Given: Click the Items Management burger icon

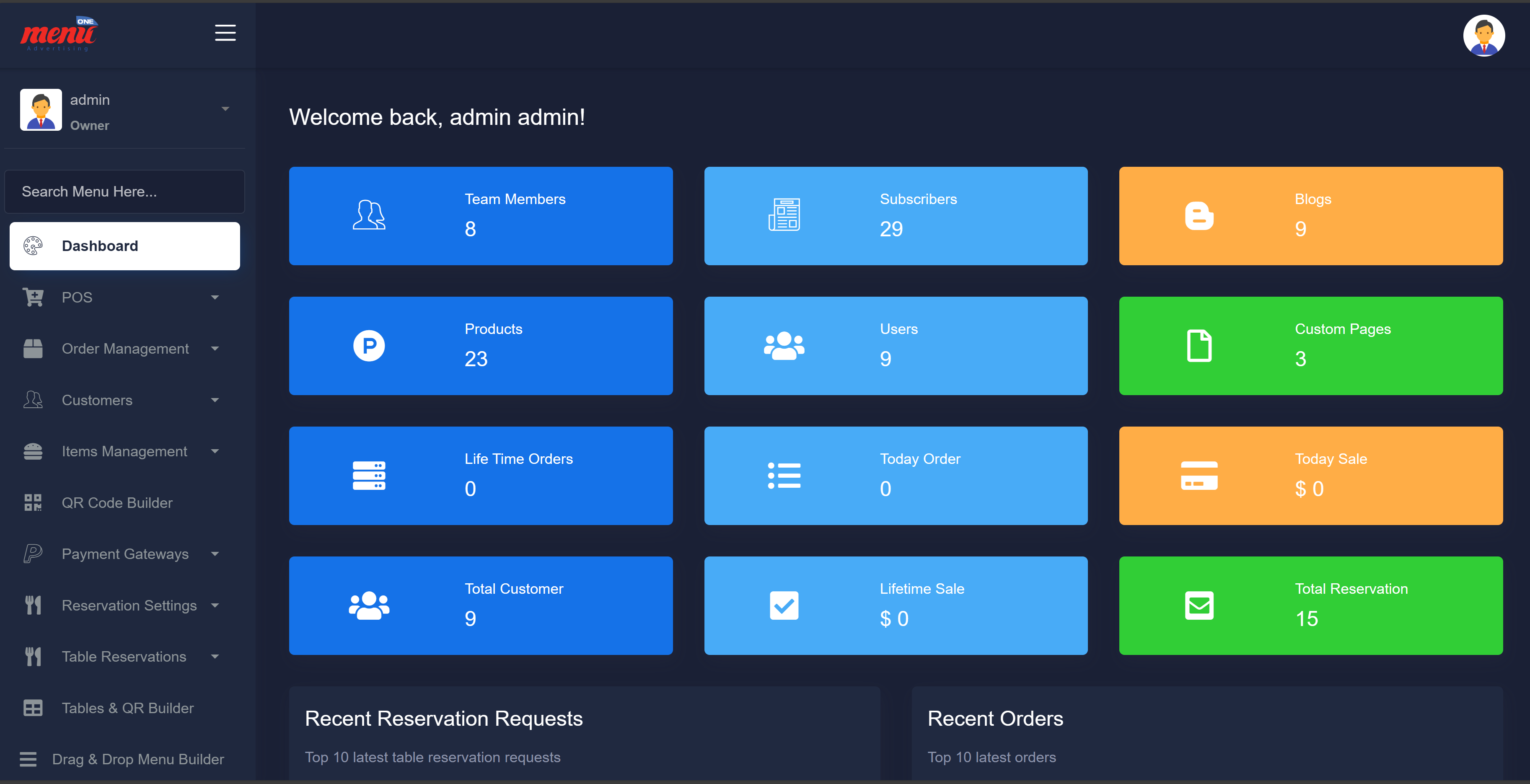Looking at the screenshot, I should click(33, 451).
